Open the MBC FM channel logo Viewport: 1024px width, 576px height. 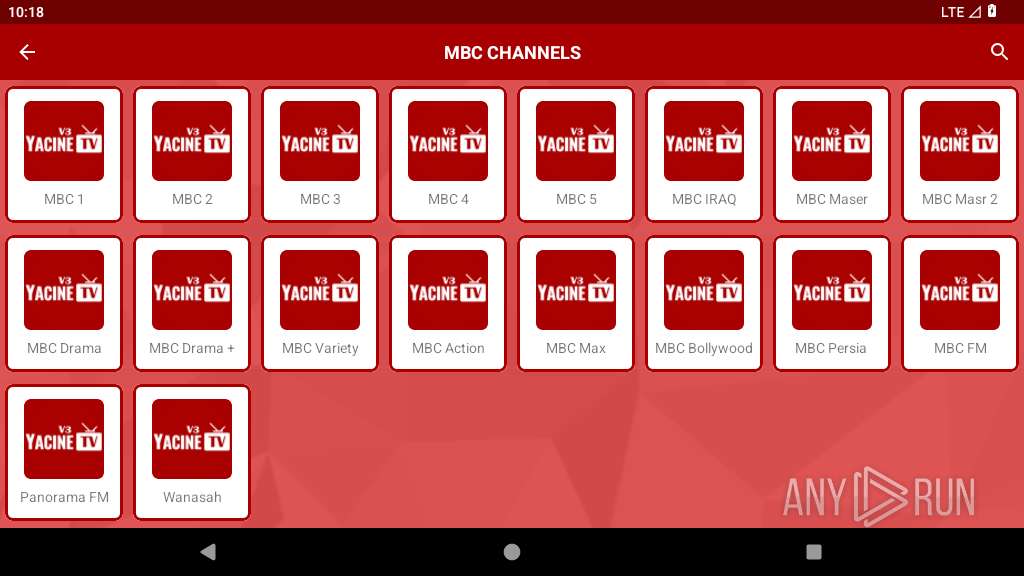coord(960,290)
